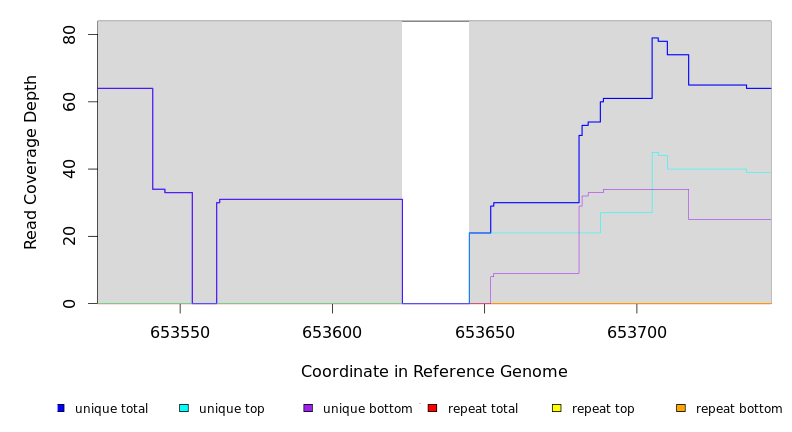Screen dimensions: 792x432
Task: Select the 653600 x-axis tick label
Action: click(332, 332)
